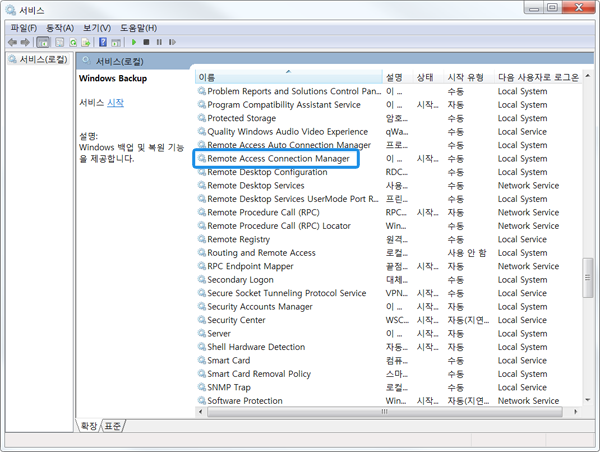Open the 도움말(H) menu
This screenshot has height=452, width=600.
(138, 28)
